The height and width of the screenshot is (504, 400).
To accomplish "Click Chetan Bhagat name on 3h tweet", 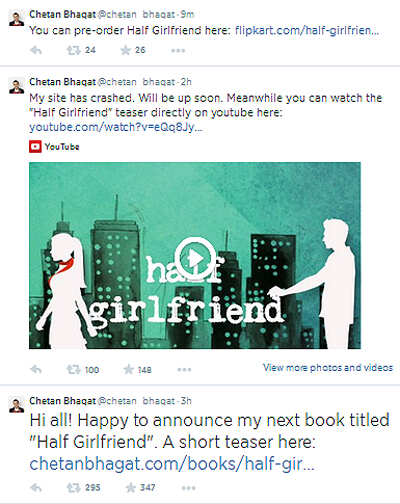I will (63, 401).
